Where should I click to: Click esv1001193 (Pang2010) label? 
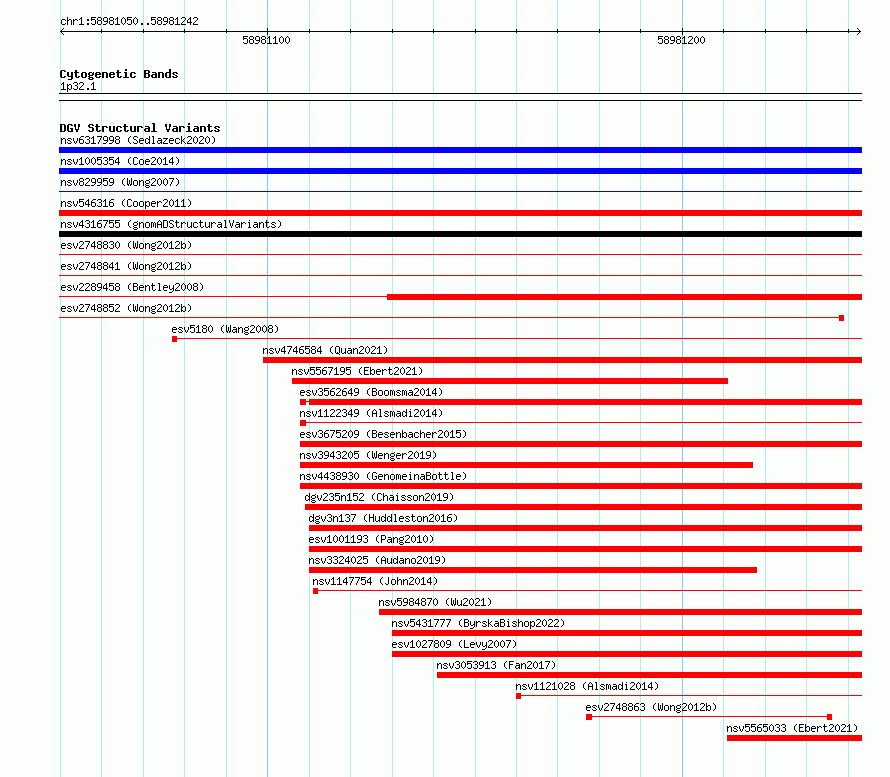371,539
